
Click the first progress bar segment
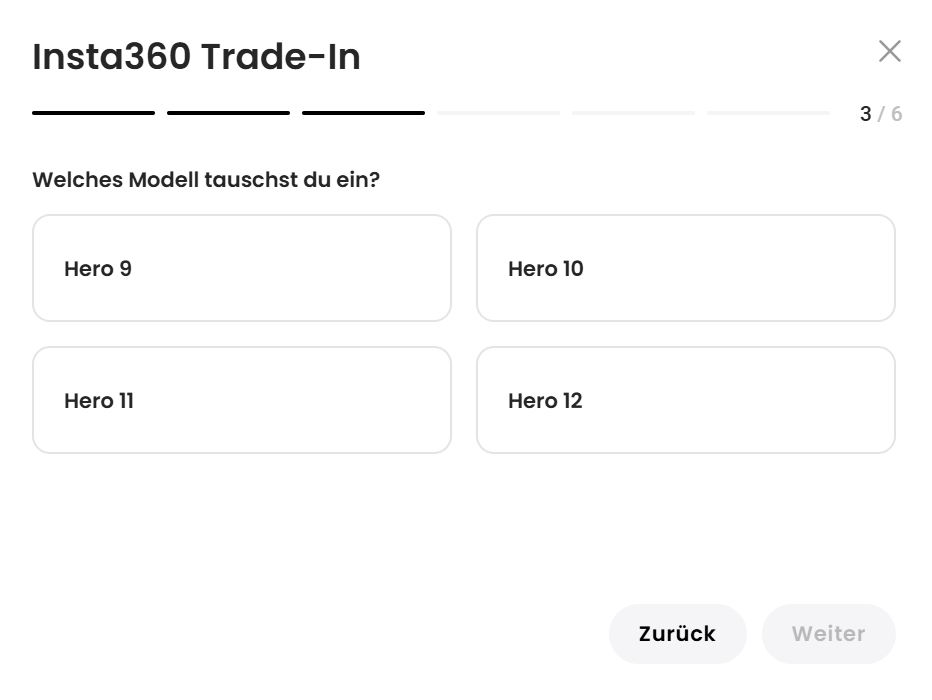pos(93,113)
